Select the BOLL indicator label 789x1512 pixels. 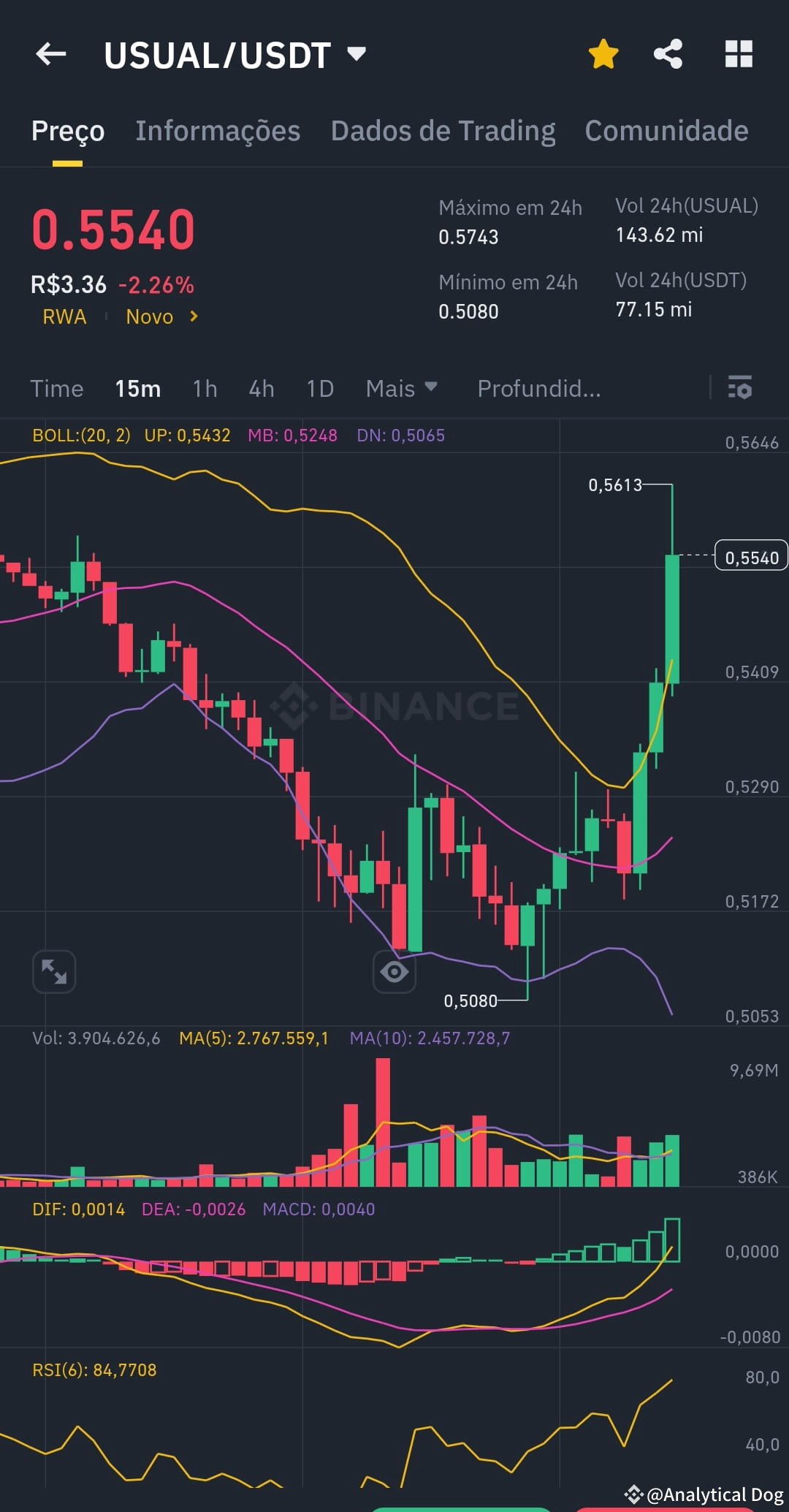coord(81,434)
